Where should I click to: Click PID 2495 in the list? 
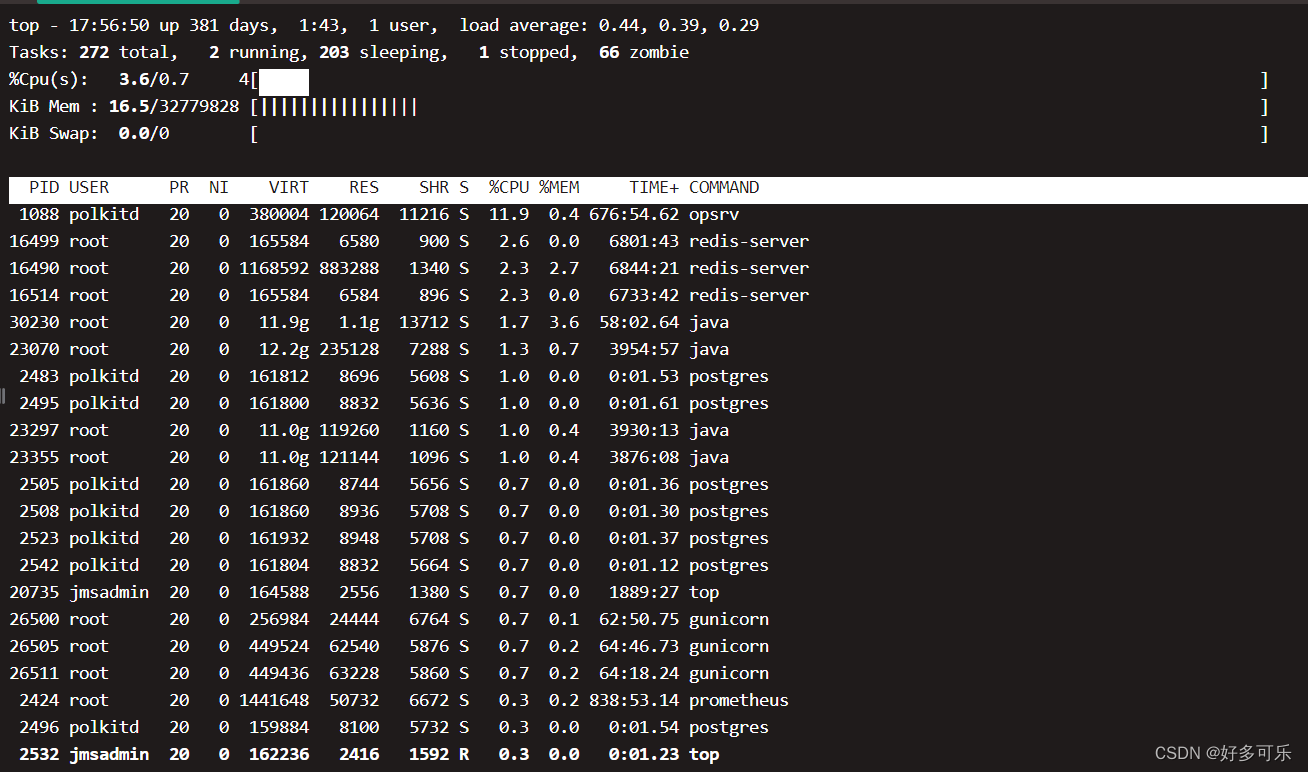(x=39, y=403)
